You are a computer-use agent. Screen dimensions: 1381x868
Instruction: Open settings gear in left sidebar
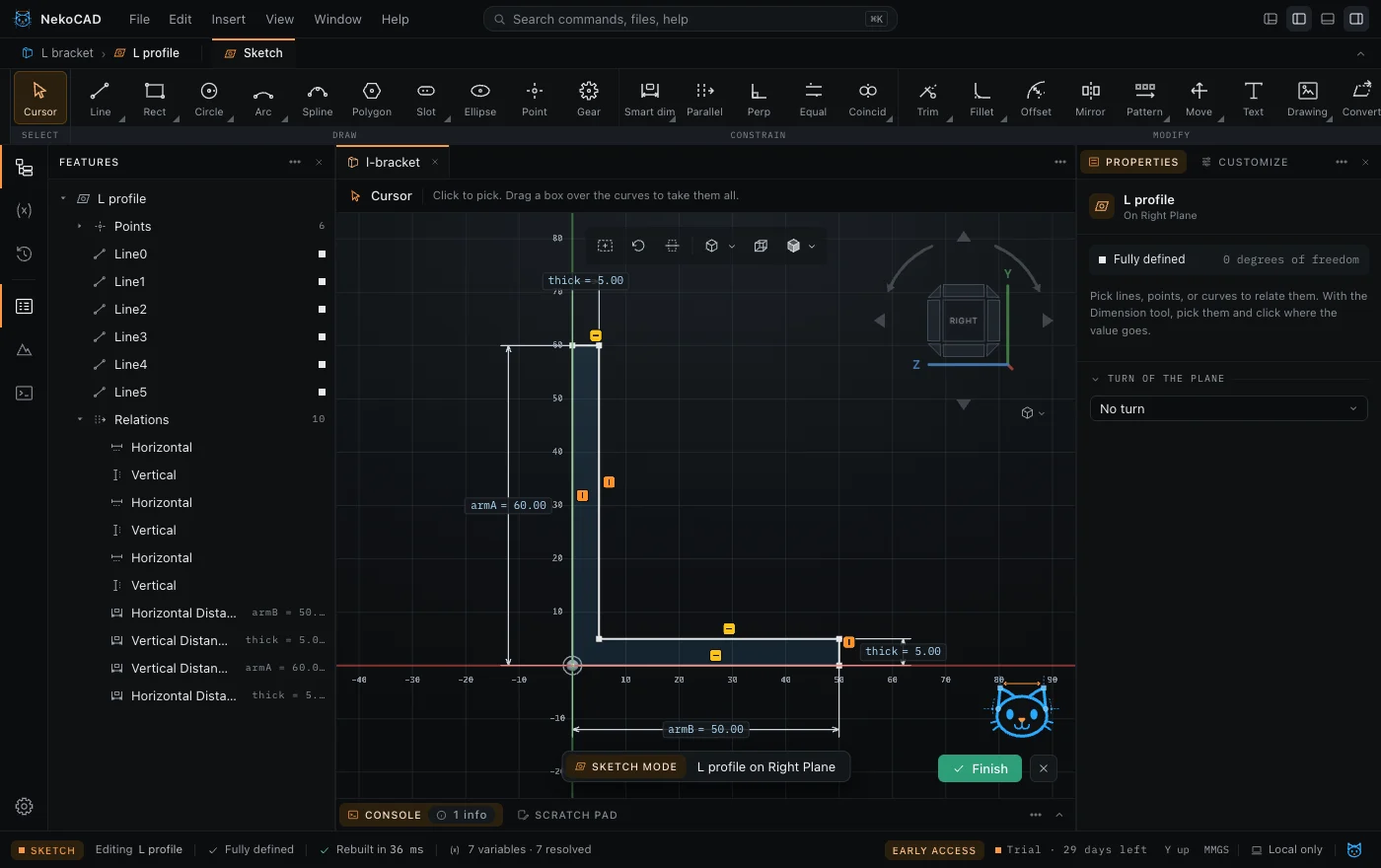[25, 806]
